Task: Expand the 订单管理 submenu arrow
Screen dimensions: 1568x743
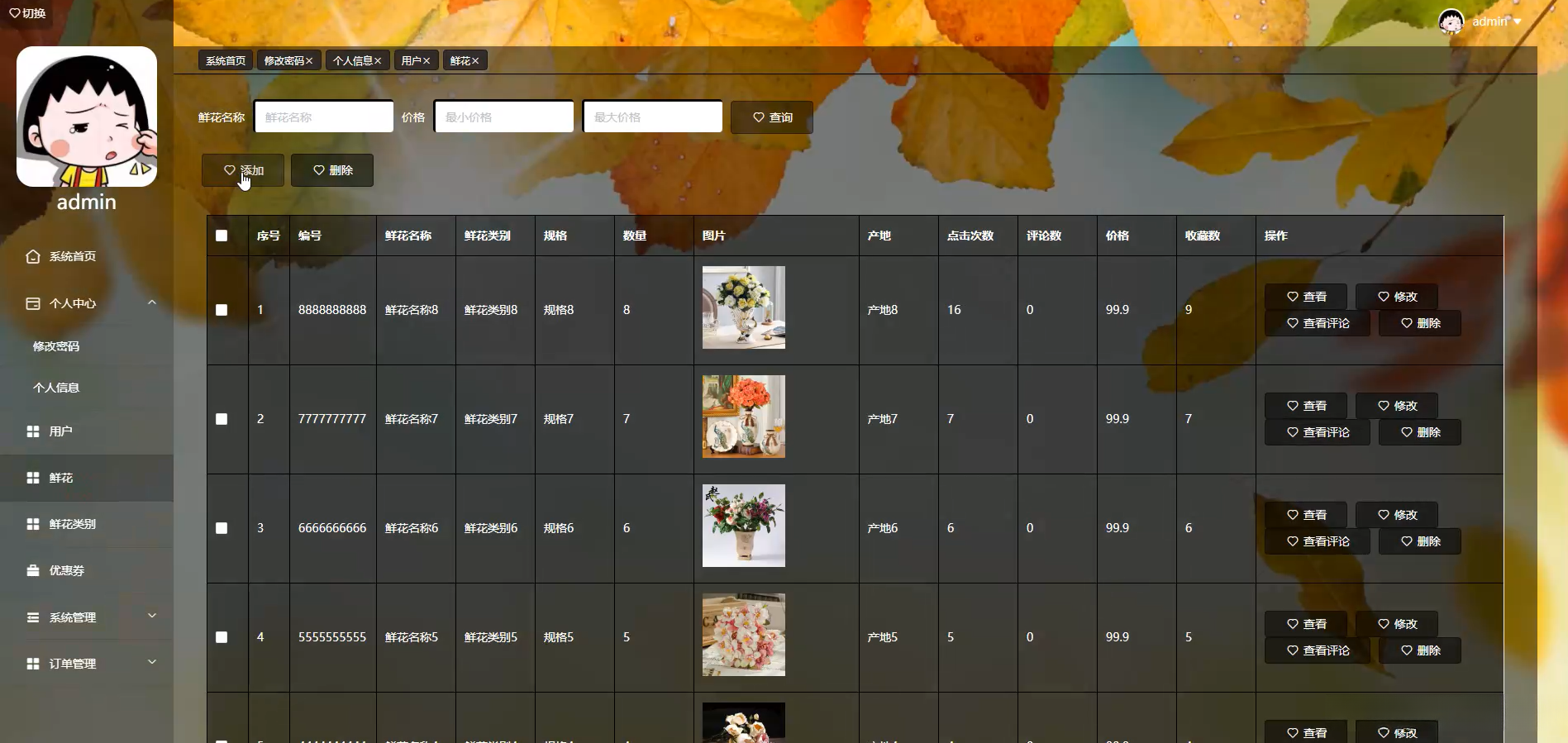Action: pos(152,662)
